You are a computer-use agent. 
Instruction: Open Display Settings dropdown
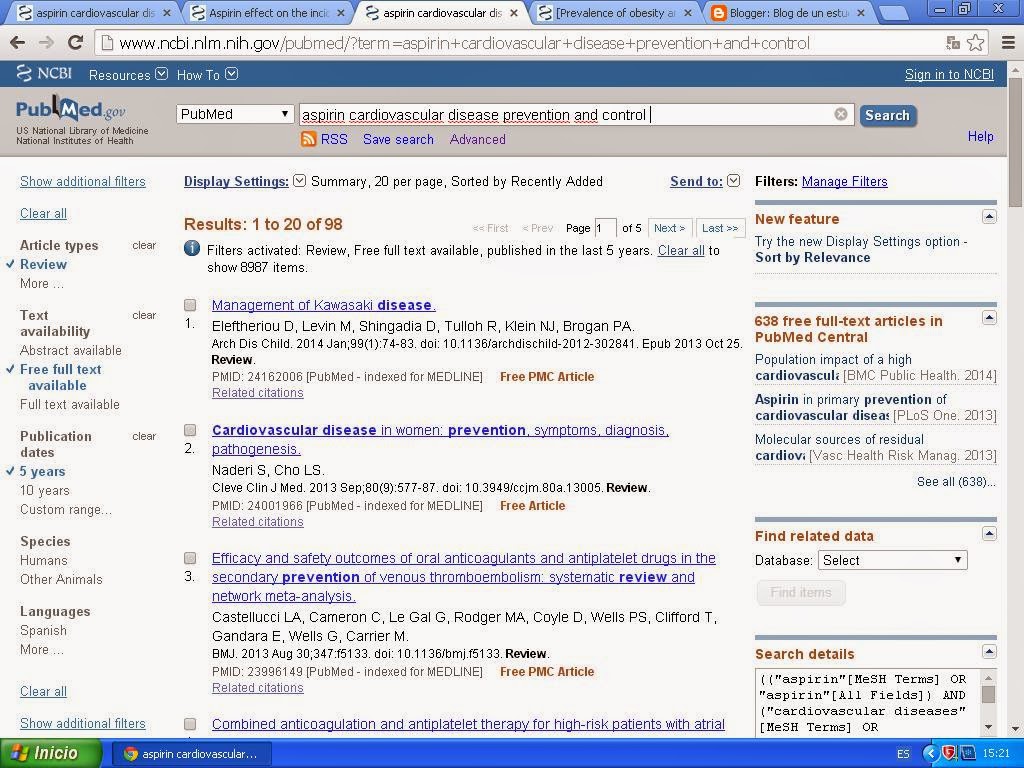click(244, 181)
